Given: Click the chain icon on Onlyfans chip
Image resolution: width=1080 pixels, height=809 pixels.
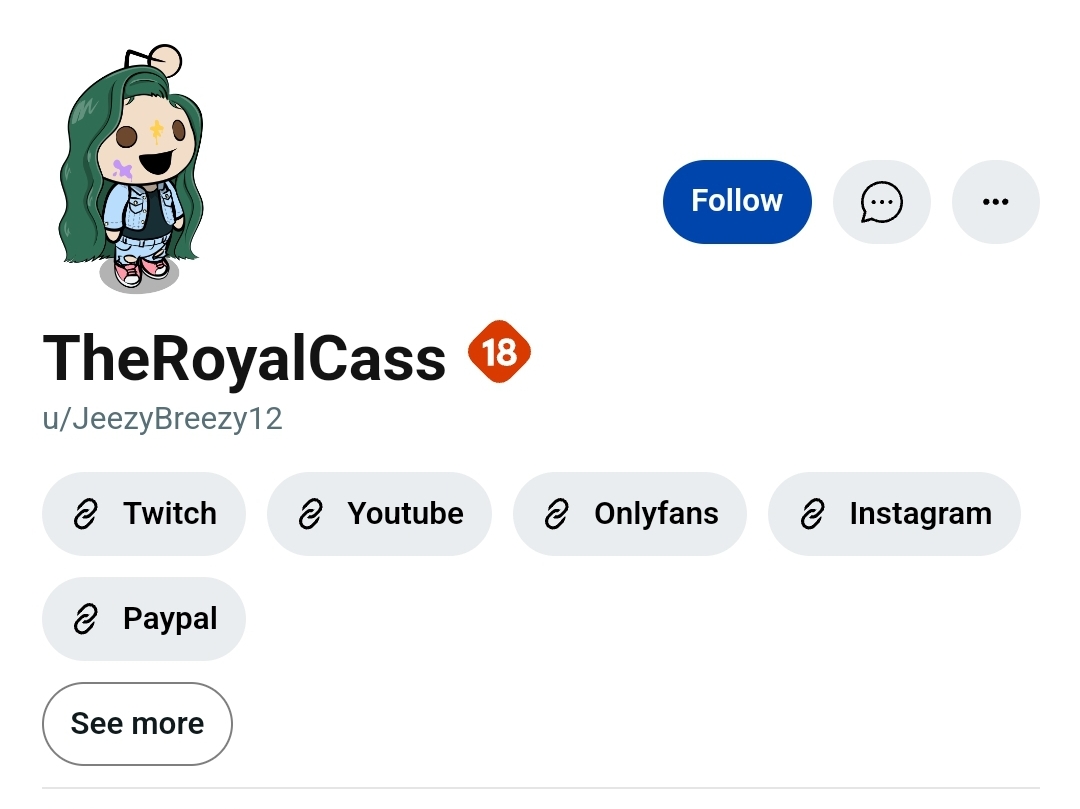Looking at the screenshot, I should coord(557,514).
